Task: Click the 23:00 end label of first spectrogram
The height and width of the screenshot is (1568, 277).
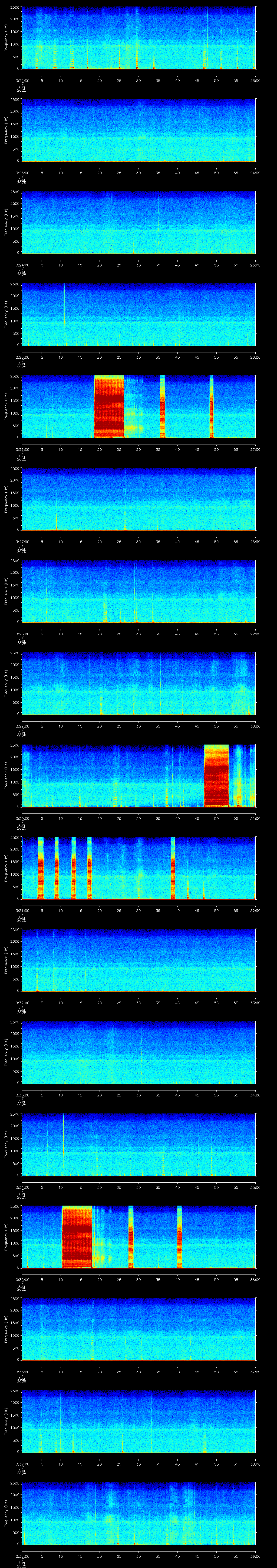Action: coord(255,80)
